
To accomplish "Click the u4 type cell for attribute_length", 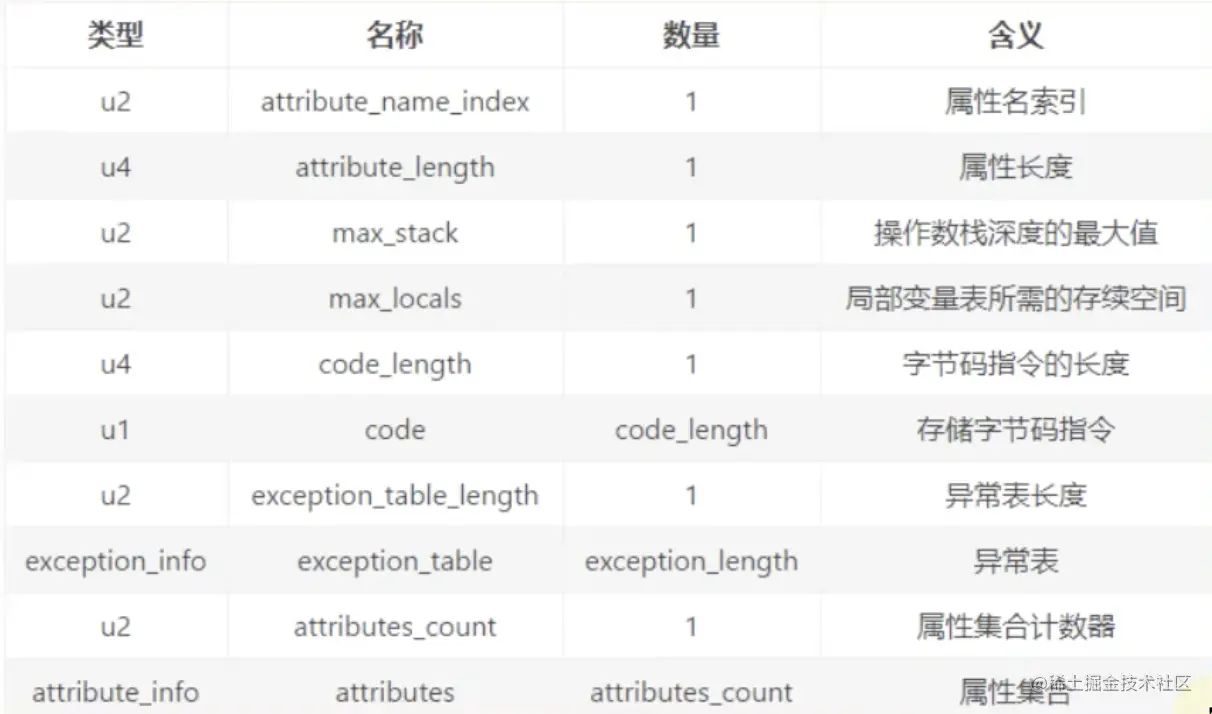I will pos(116,168).
